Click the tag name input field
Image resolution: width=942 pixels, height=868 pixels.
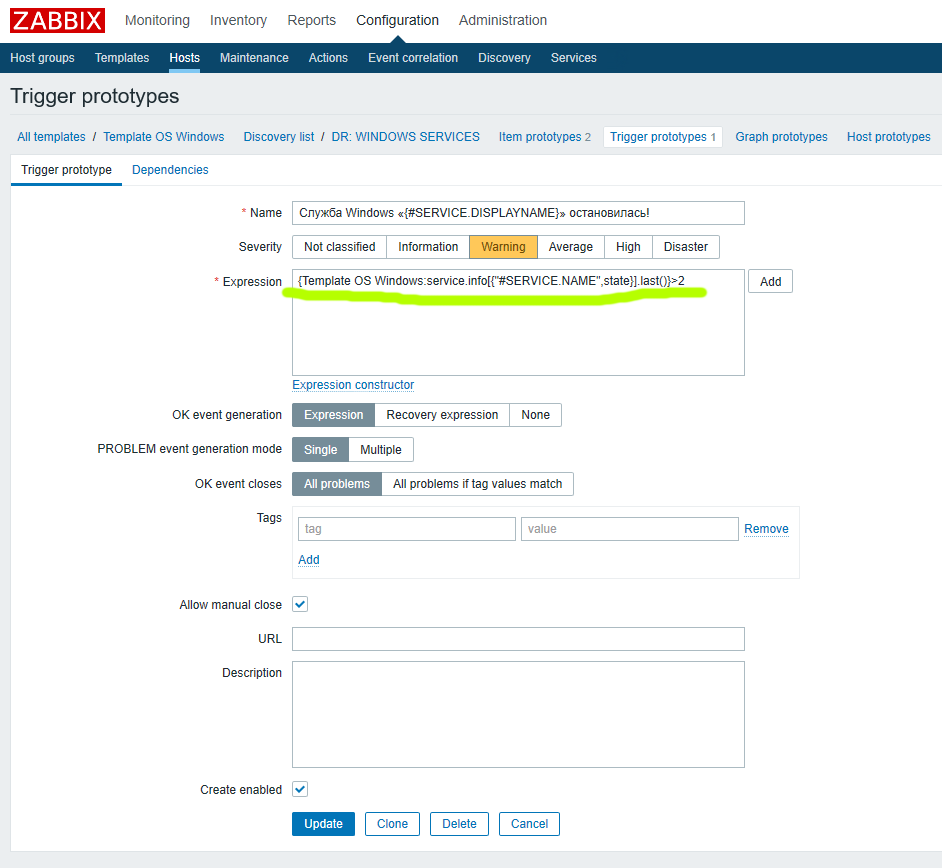click(407, 529)
